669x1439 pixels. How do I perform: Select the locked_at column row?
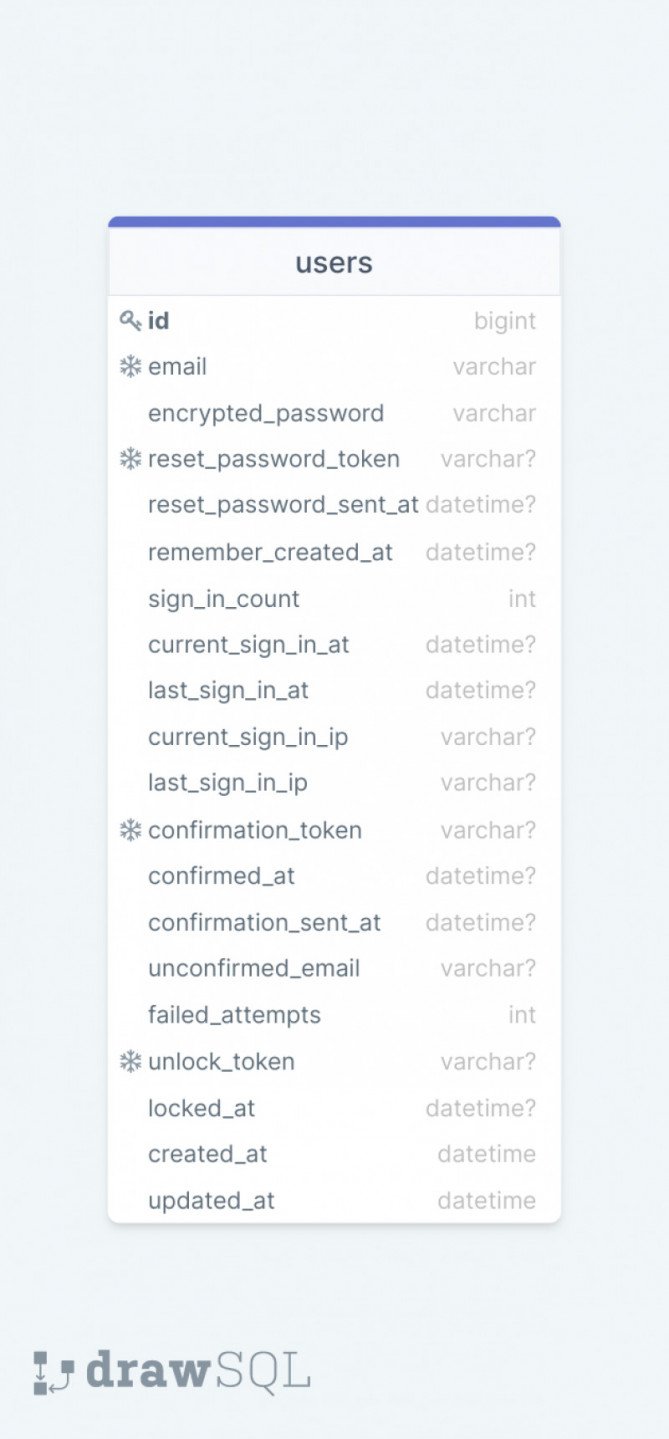334,1107
